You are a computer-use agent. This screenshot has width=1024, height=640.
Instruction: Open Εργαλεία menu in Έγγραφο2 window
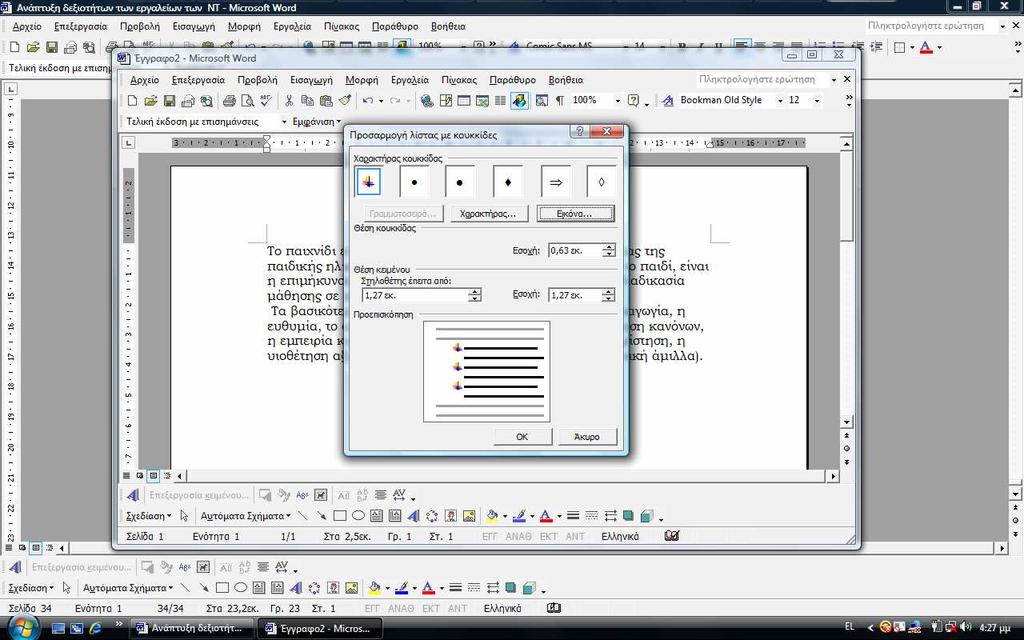(409, 80)
